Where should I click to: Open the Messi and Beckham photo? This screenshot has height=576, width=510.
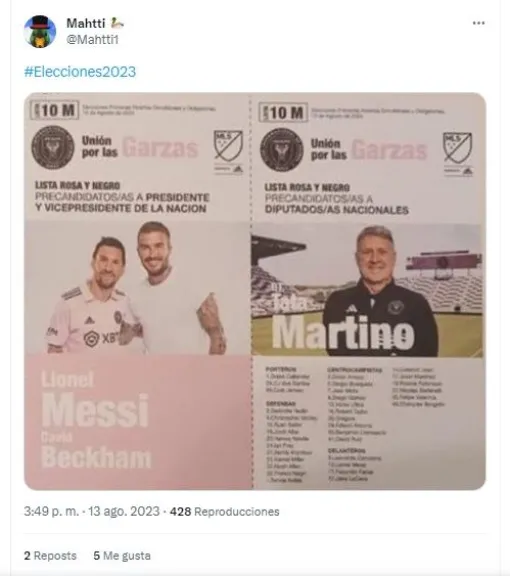138,287
